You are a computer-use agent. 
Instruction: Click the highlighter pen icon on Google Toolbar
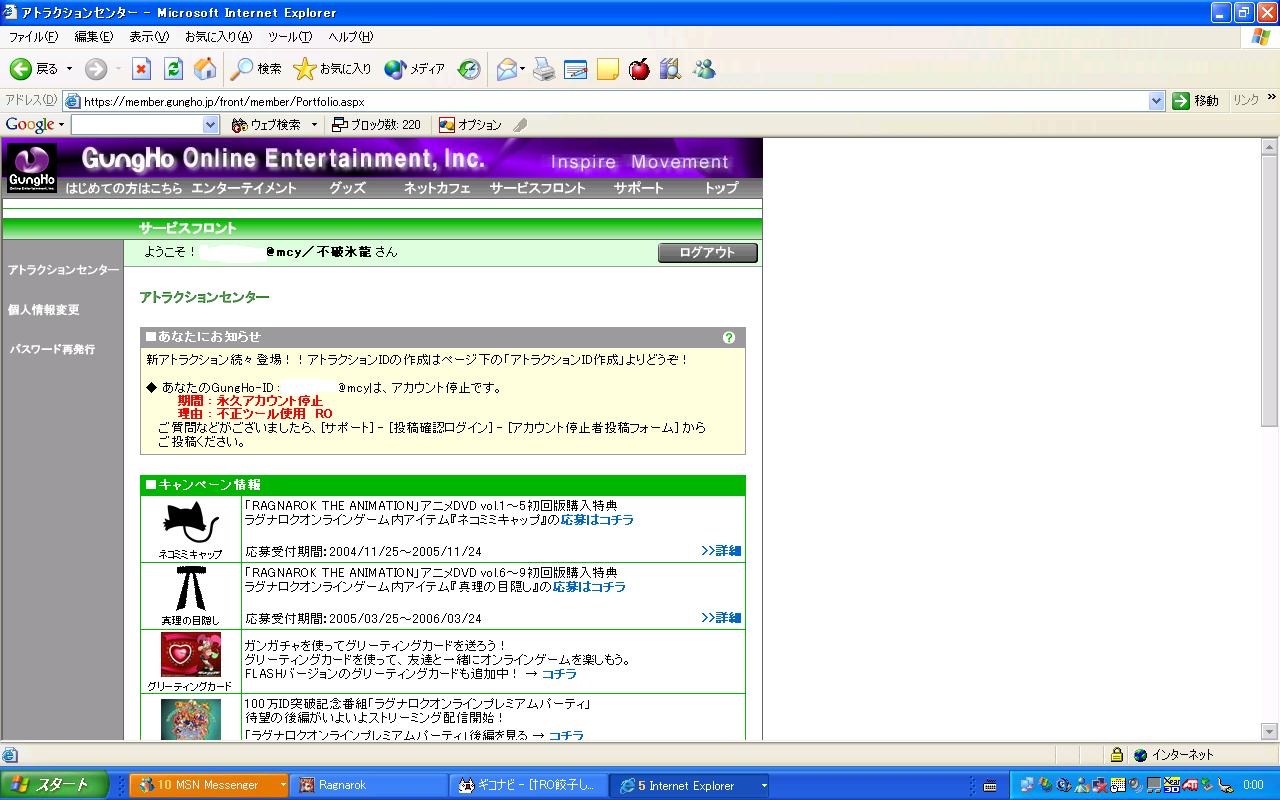click(x=521, y=124)
